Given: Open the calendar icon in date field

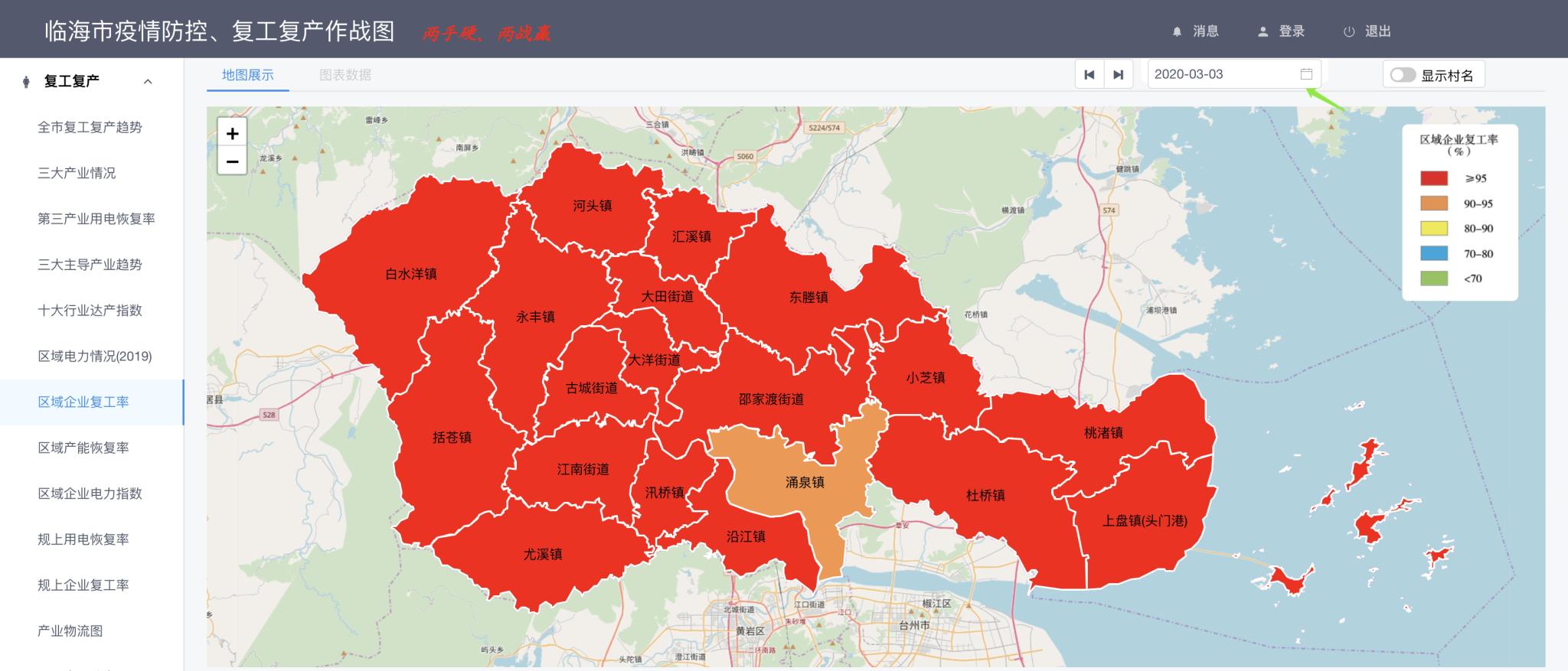Looking at the screenshot, I should point(1306,74).
